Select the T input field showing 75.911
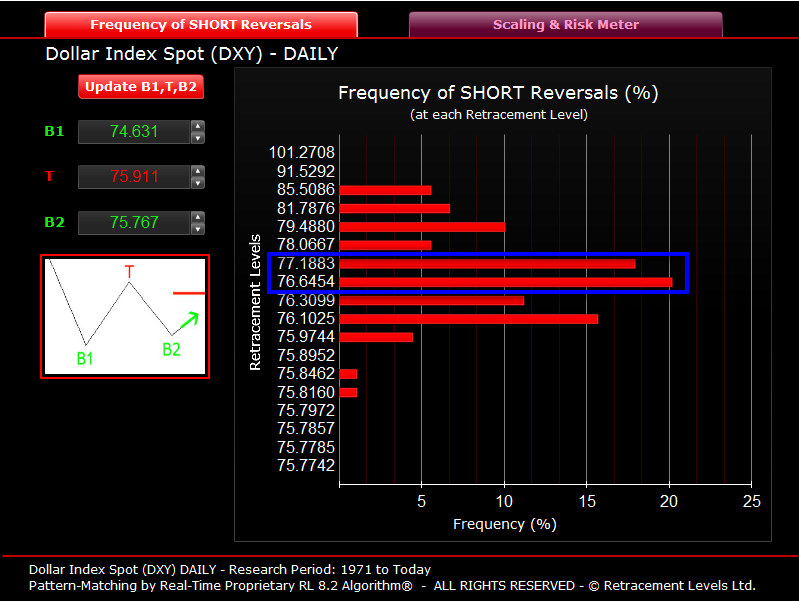This screenshot has height=602, width=799. [135, 177]
